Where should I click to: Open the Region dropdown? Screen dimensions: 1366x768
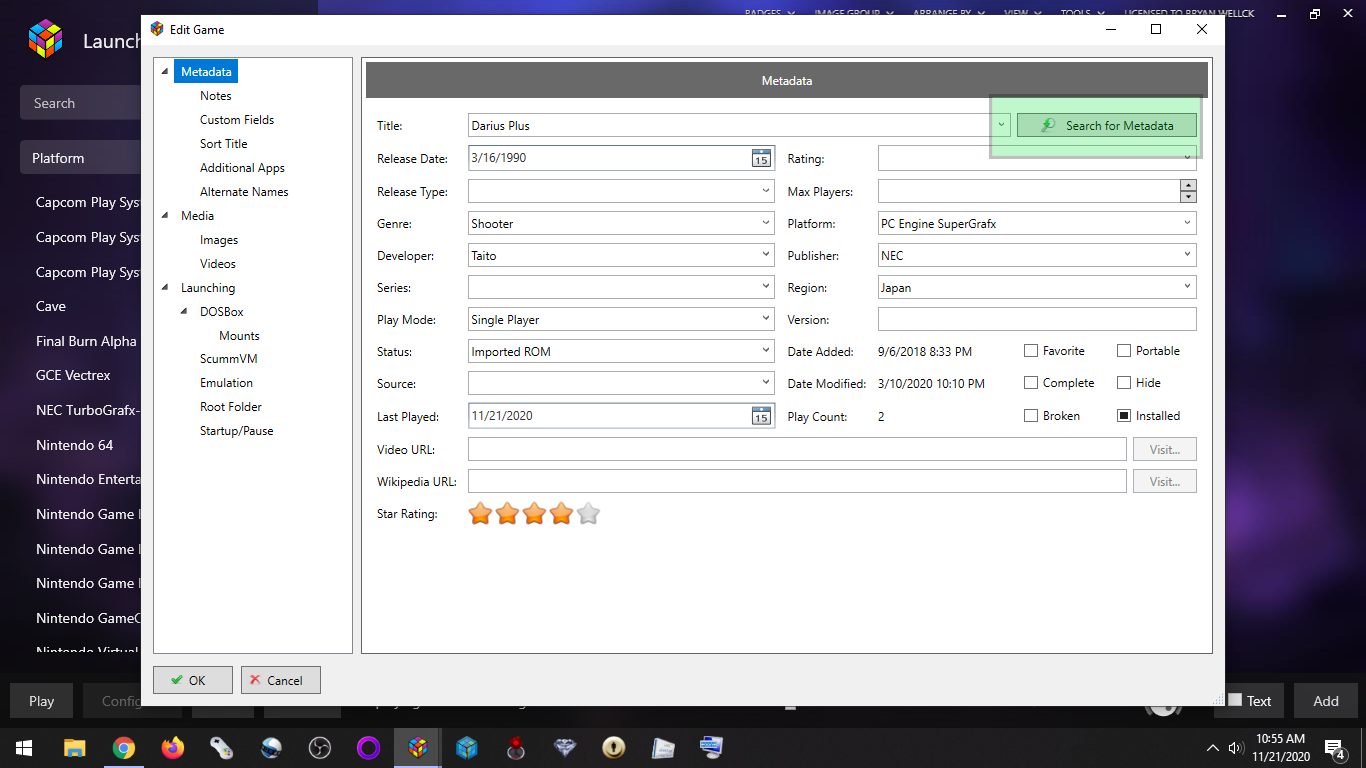pyautogui.click(x=1188, y=287)
